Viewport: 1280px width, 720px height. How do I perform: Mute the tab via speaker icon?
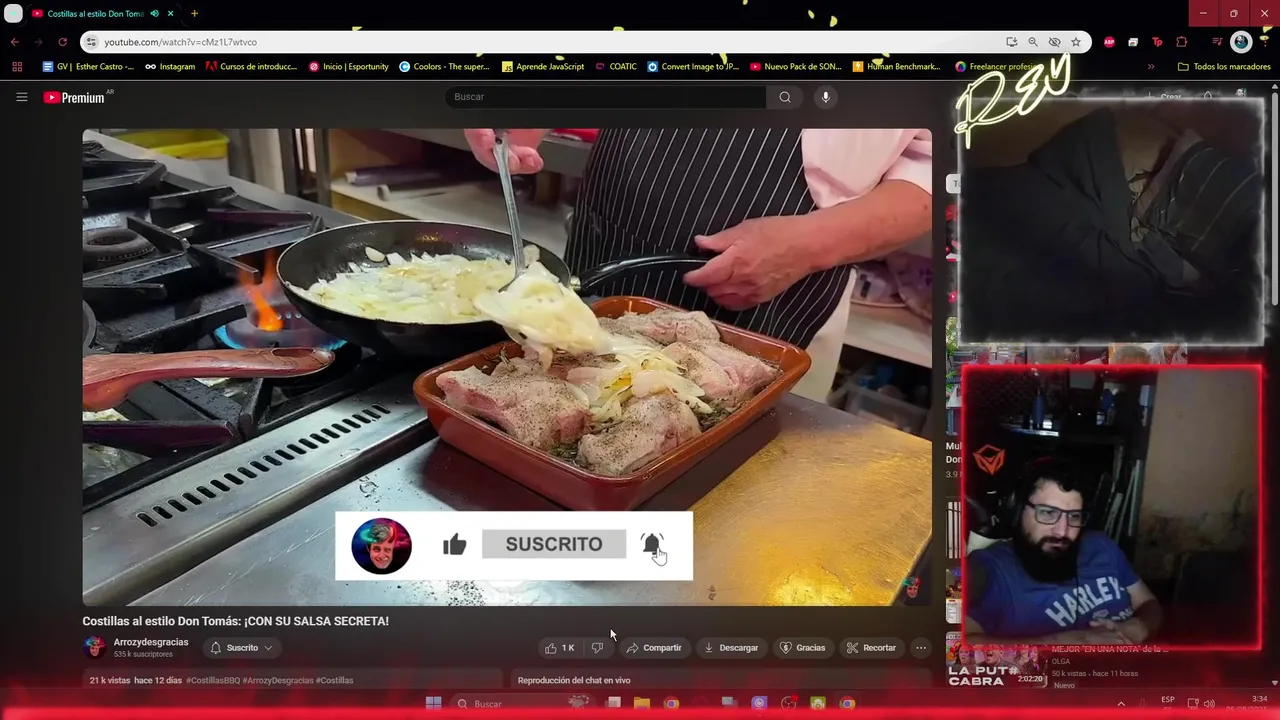click(154, 13)
